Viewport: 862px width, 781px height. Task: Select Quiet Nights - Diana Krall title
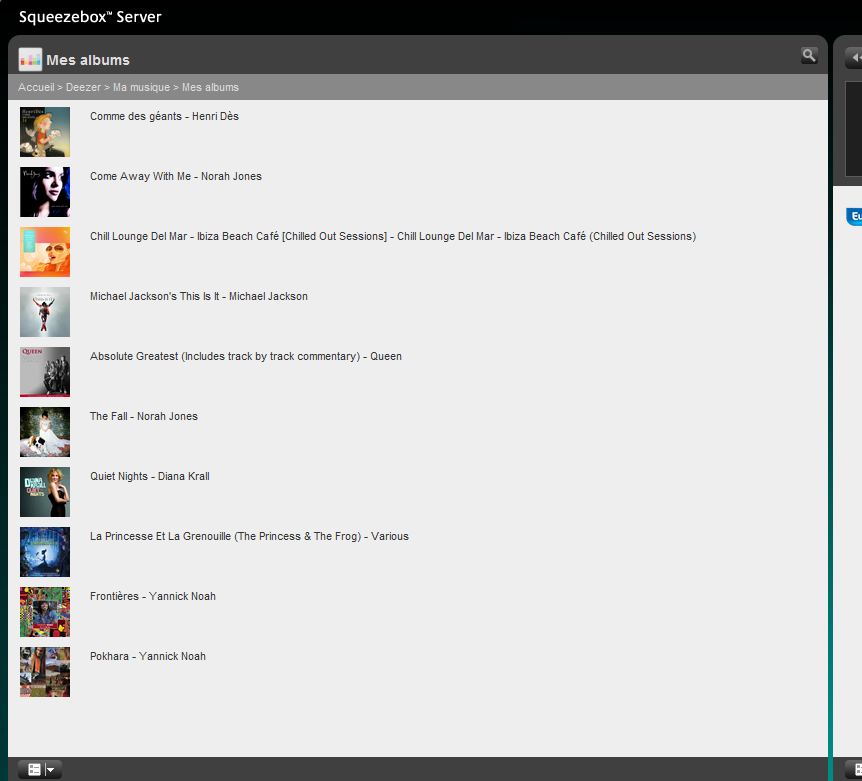pyautogui.click(x=150, y=477)
